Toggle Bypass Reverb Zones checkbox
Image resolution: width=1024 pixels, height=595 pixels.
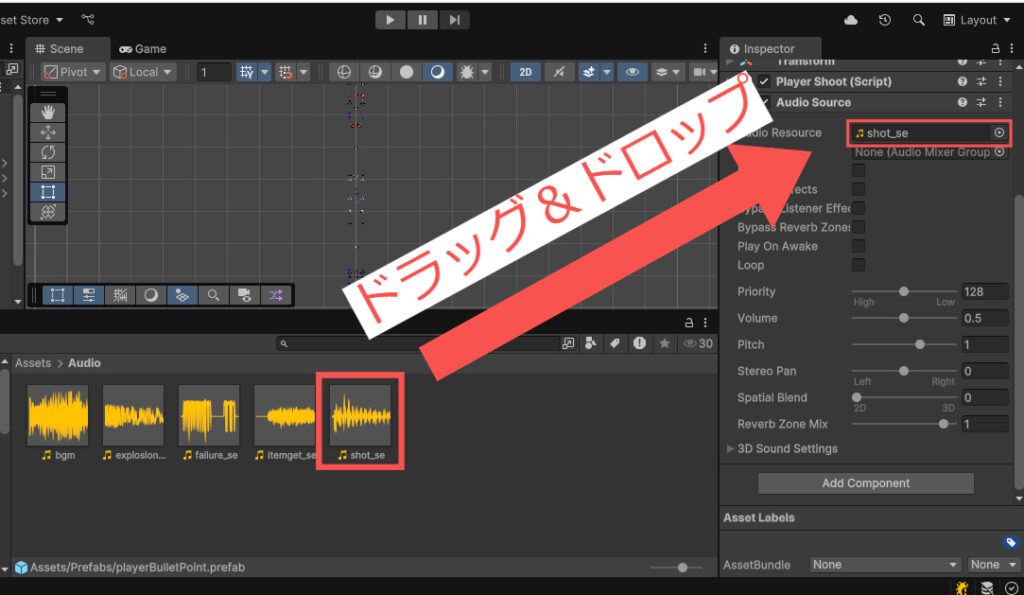(x=858, y=227)
